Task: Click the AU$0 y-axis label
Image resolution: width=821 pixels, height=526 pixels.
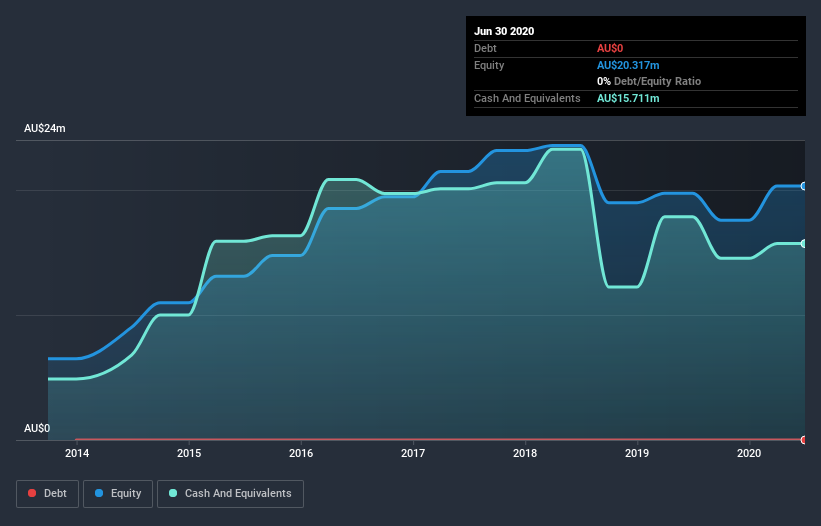Action: [x=37, y=428]
